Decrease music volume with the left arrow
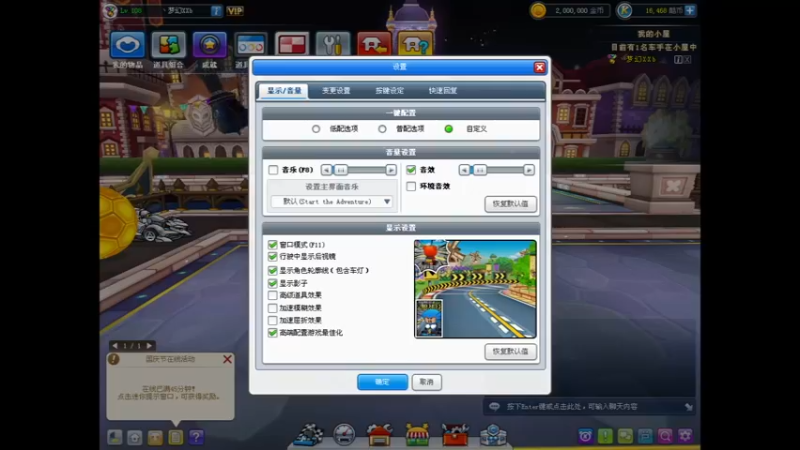The image size is (800, 450). 326,170
